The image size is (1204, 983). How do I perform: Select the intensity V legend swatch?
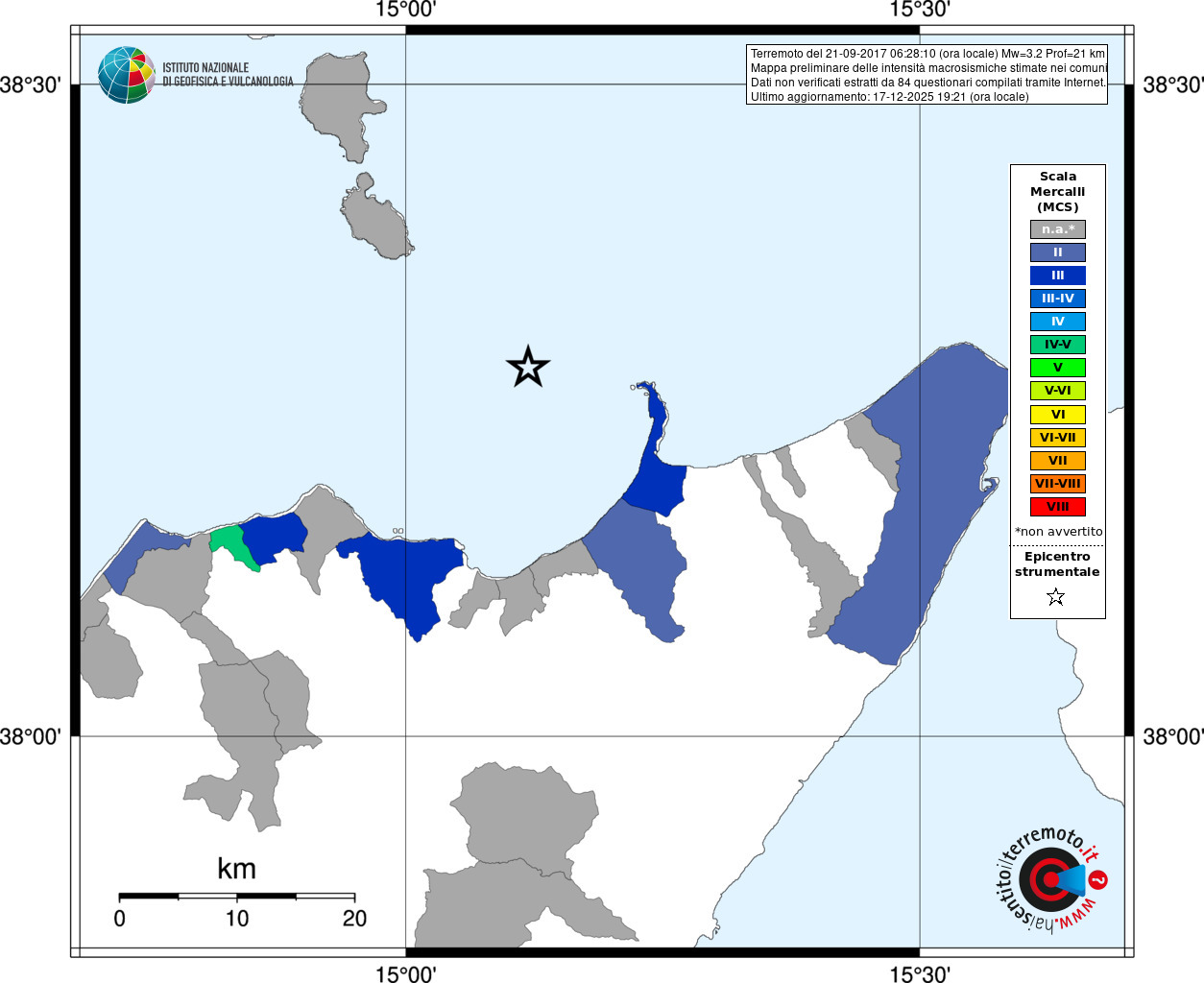pos(1058,368)
